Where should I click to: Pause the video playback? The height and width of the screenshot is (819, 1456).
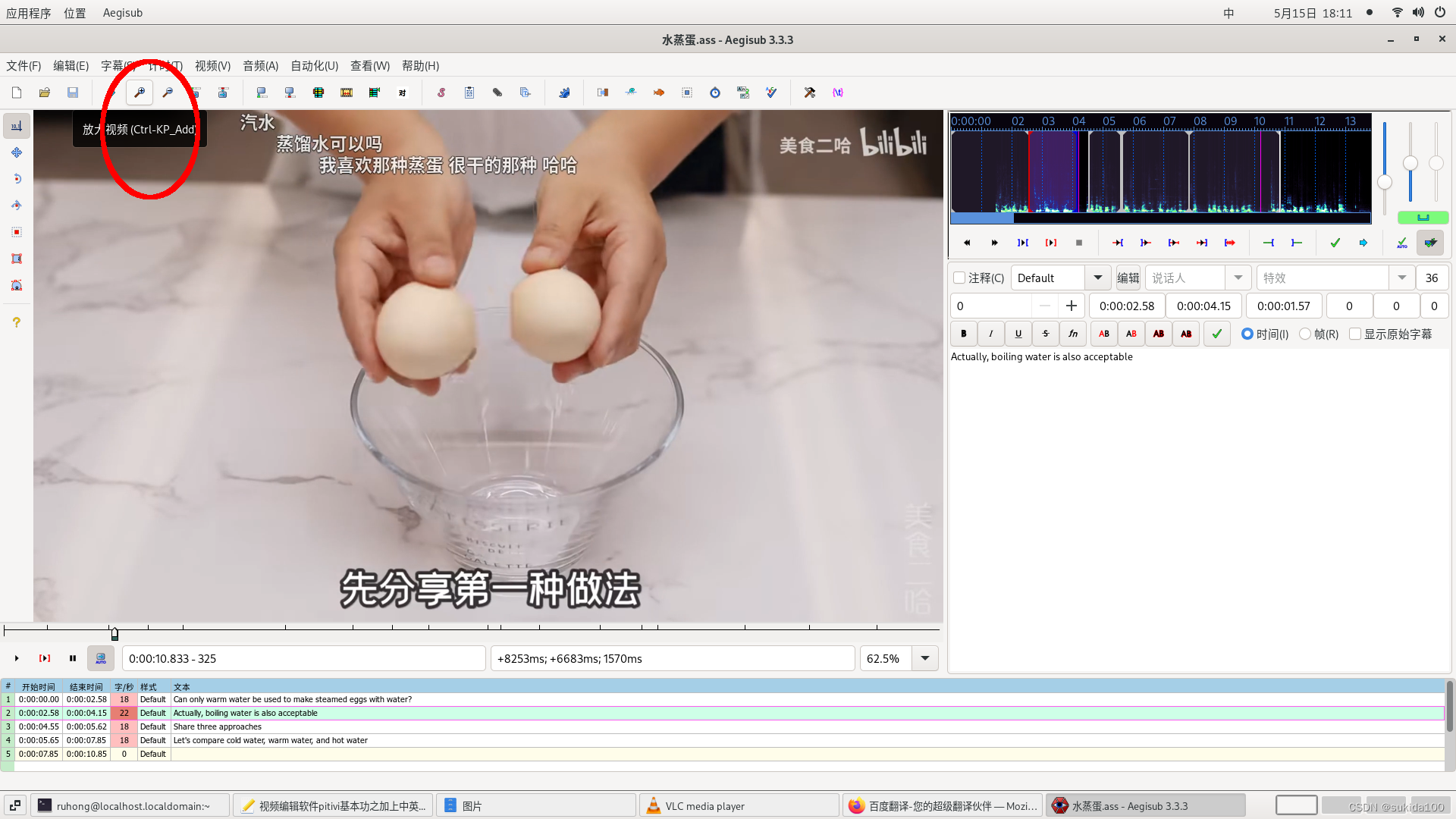[73, 658]
